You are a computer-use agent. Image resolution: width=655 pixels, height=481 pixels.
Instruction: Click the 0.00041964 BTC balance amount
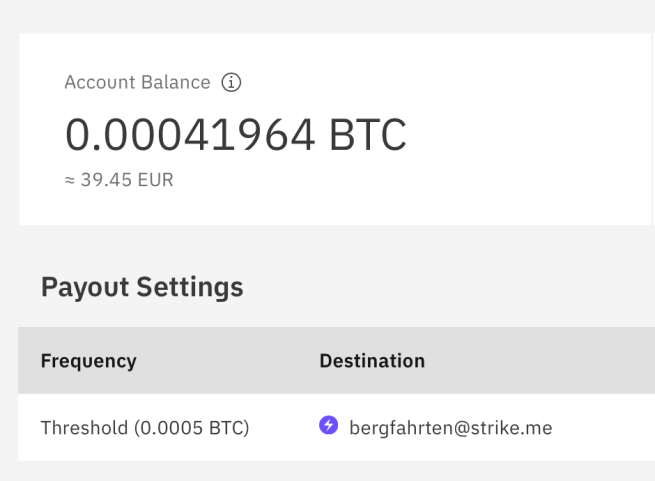(x=235, y=135)
